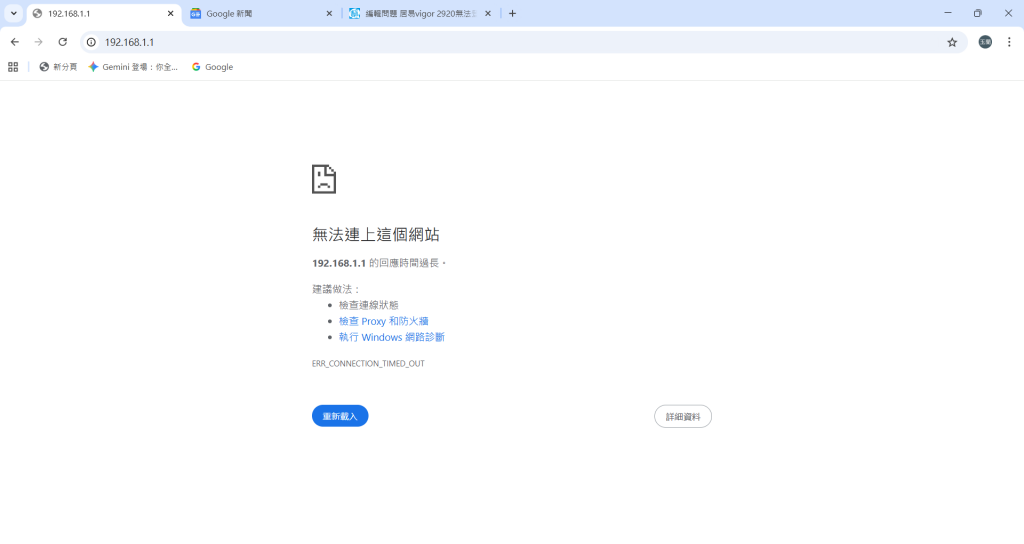Viewport: 1024px width, 544px height.
Task: Click the sad page error icon
Action: [324, 179]
